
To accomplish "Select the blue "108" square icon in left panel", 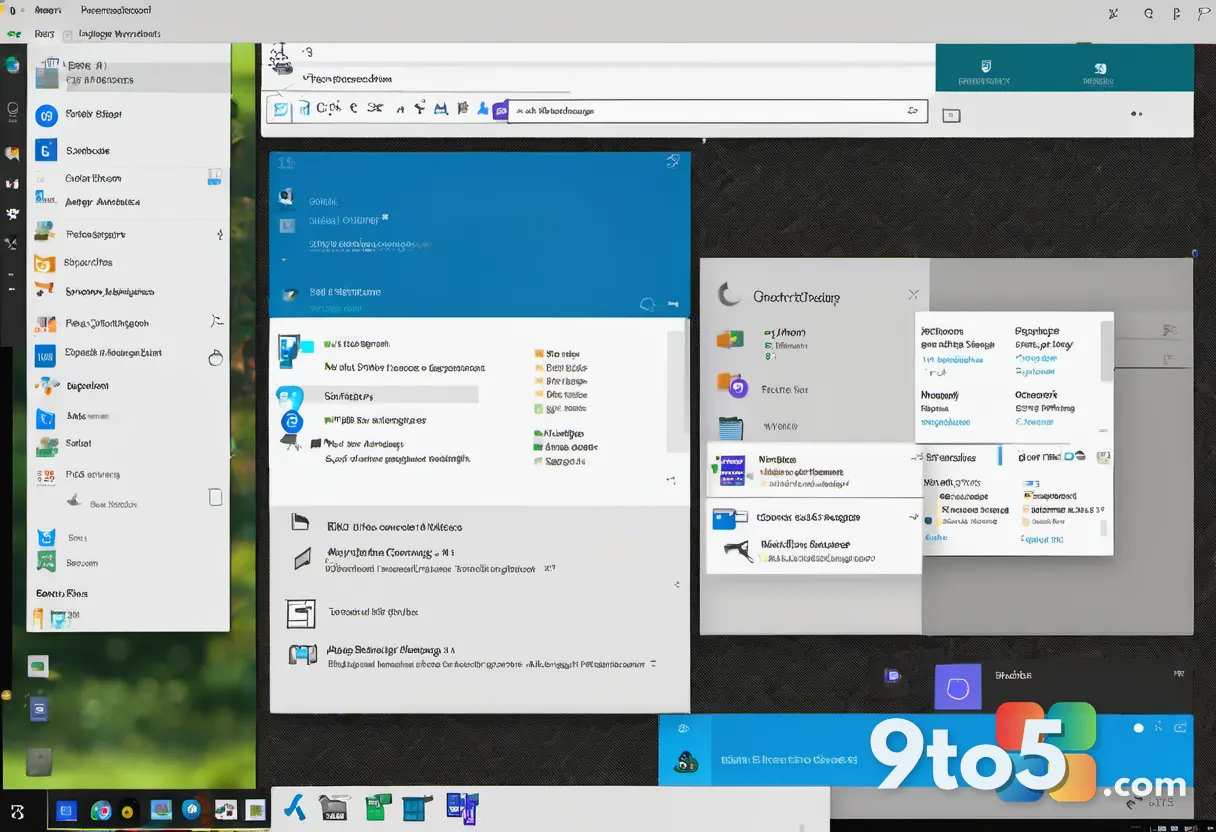I will (x=45, y=354).
